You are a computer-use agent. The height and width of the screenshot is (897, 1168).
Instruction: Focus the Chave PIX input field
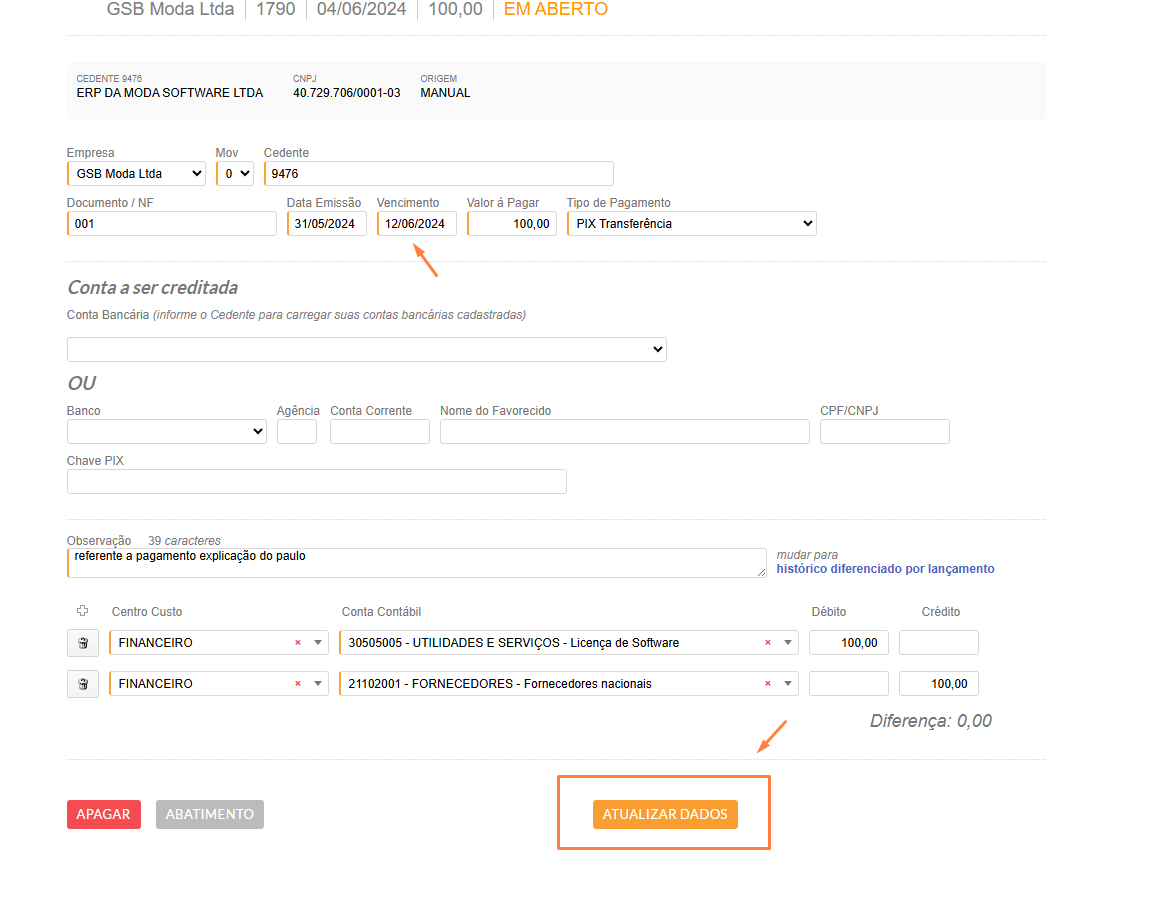pos(316,481)
